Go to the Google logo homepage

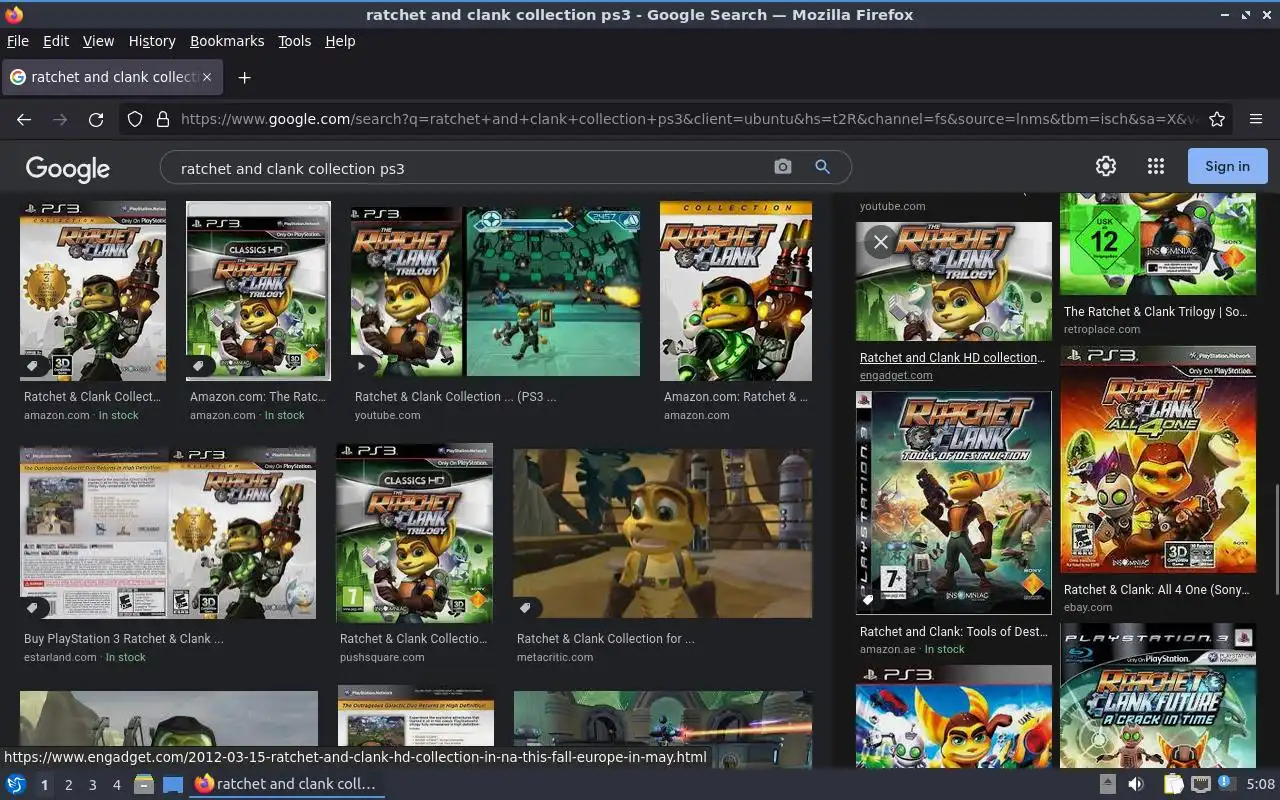tap(68, 168)
